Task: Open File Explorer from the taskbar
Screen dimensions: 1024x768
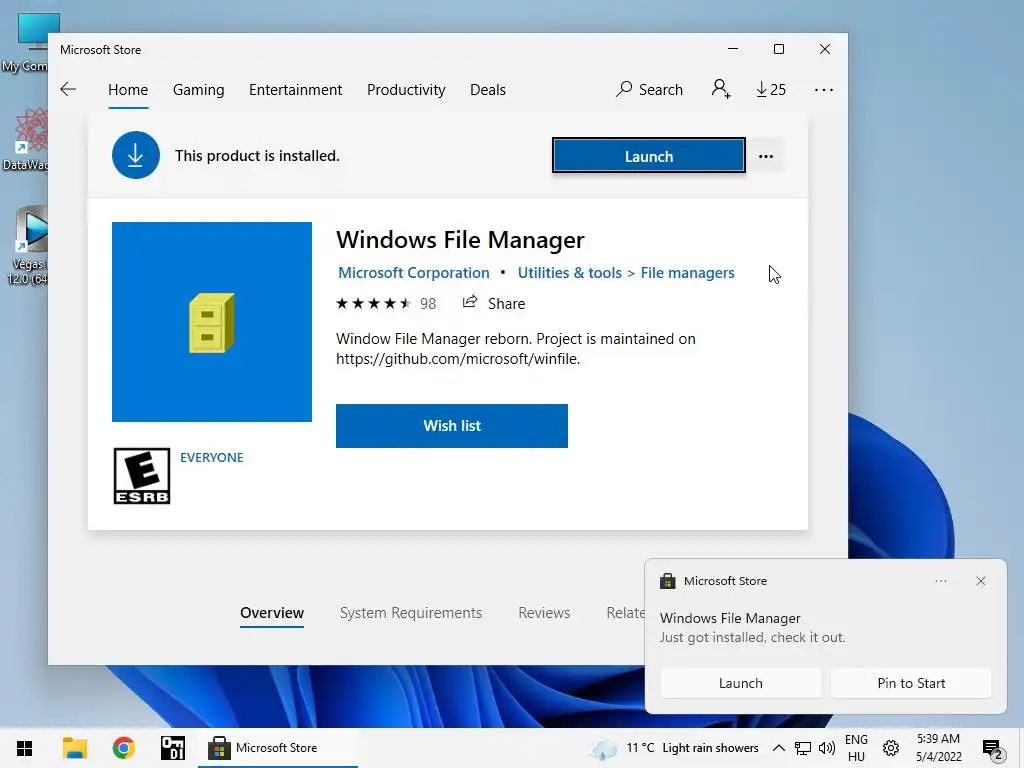Action: (x=74, y=748)
